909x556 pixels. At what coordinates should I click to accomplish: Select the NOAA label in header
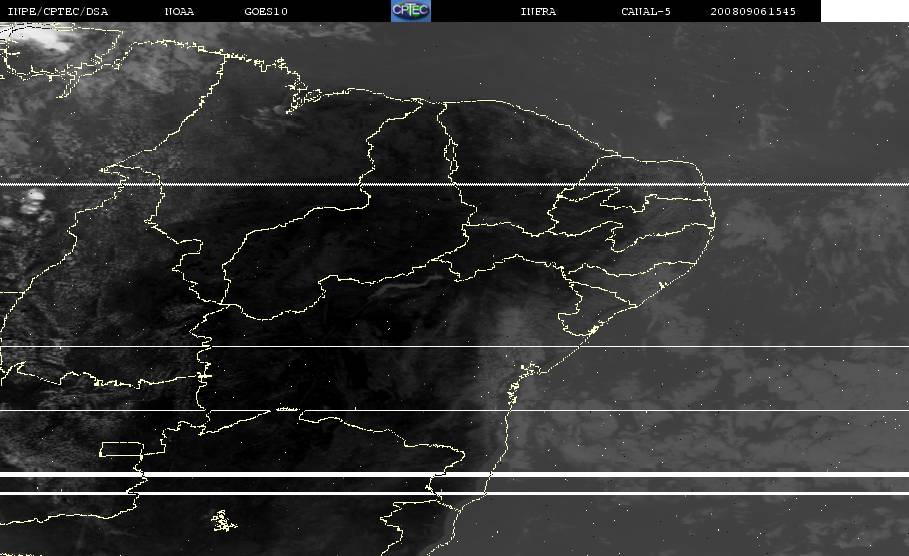[x=179, y=11]
